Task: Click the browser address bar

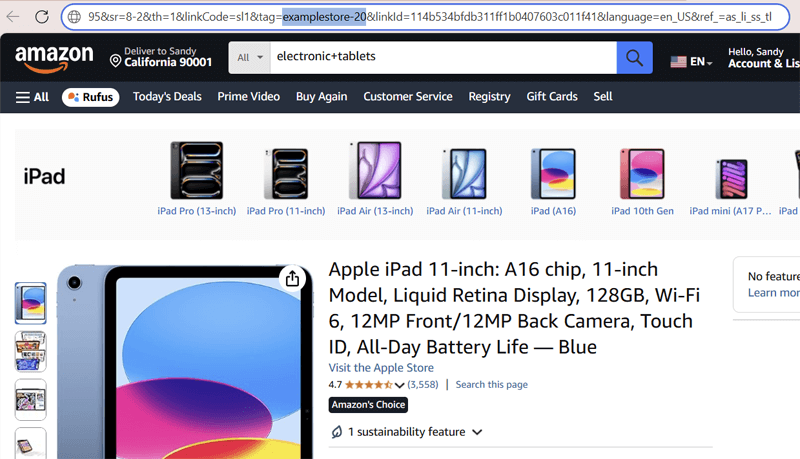Action: tap(425, 17)
